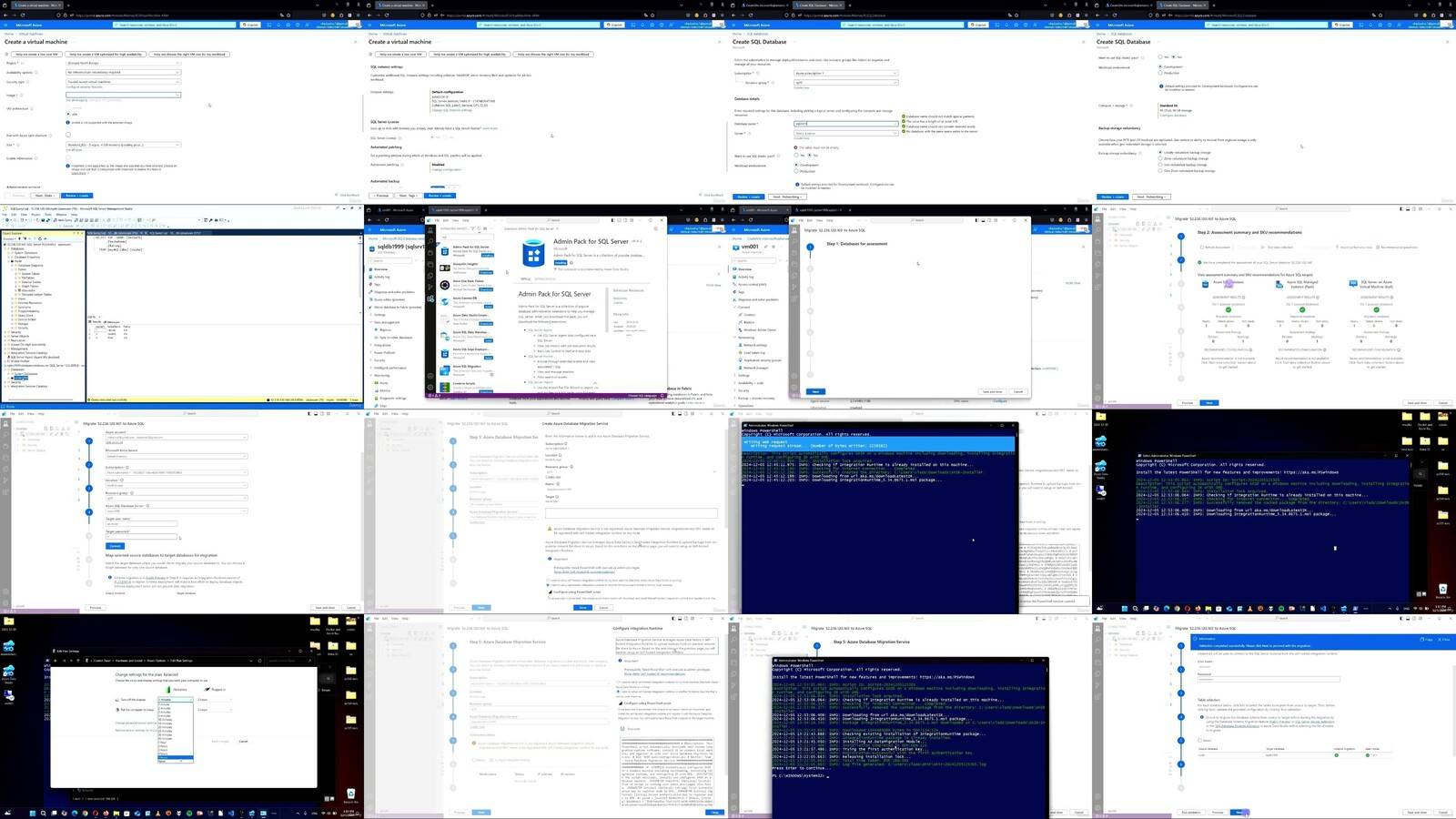Viewport: 1456px width, 819px height.
Task: Click Cloud Shell icon in Create a virtual machine basics header
Action: [x=268, y=25]
